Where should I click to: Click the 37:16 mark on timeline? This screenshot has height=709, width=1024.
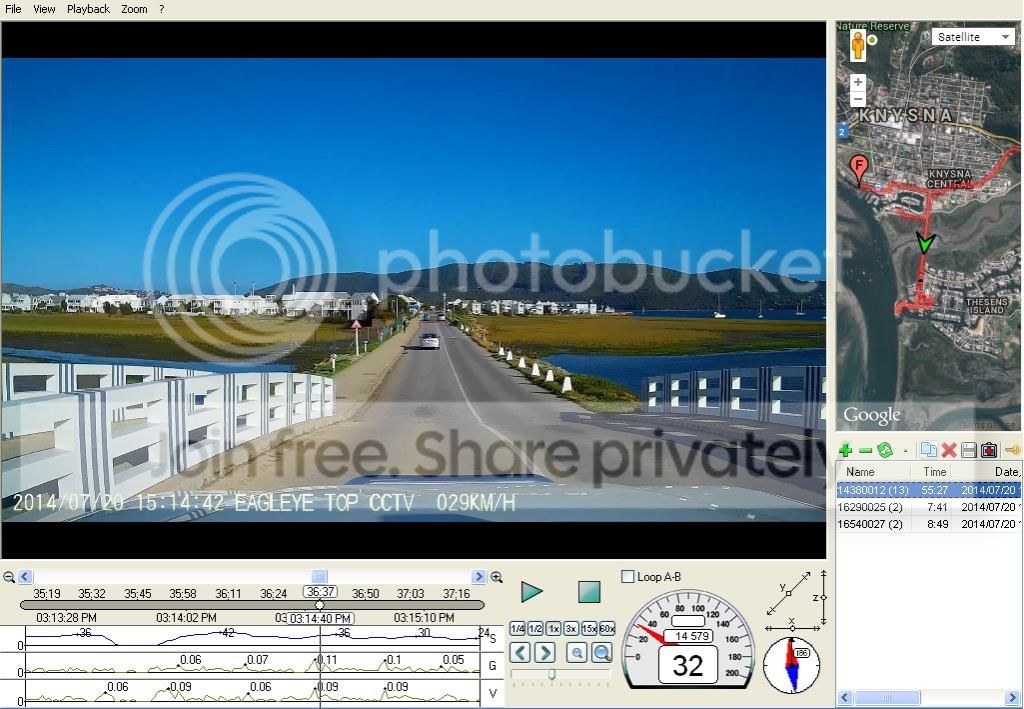[x=456, y=593]
